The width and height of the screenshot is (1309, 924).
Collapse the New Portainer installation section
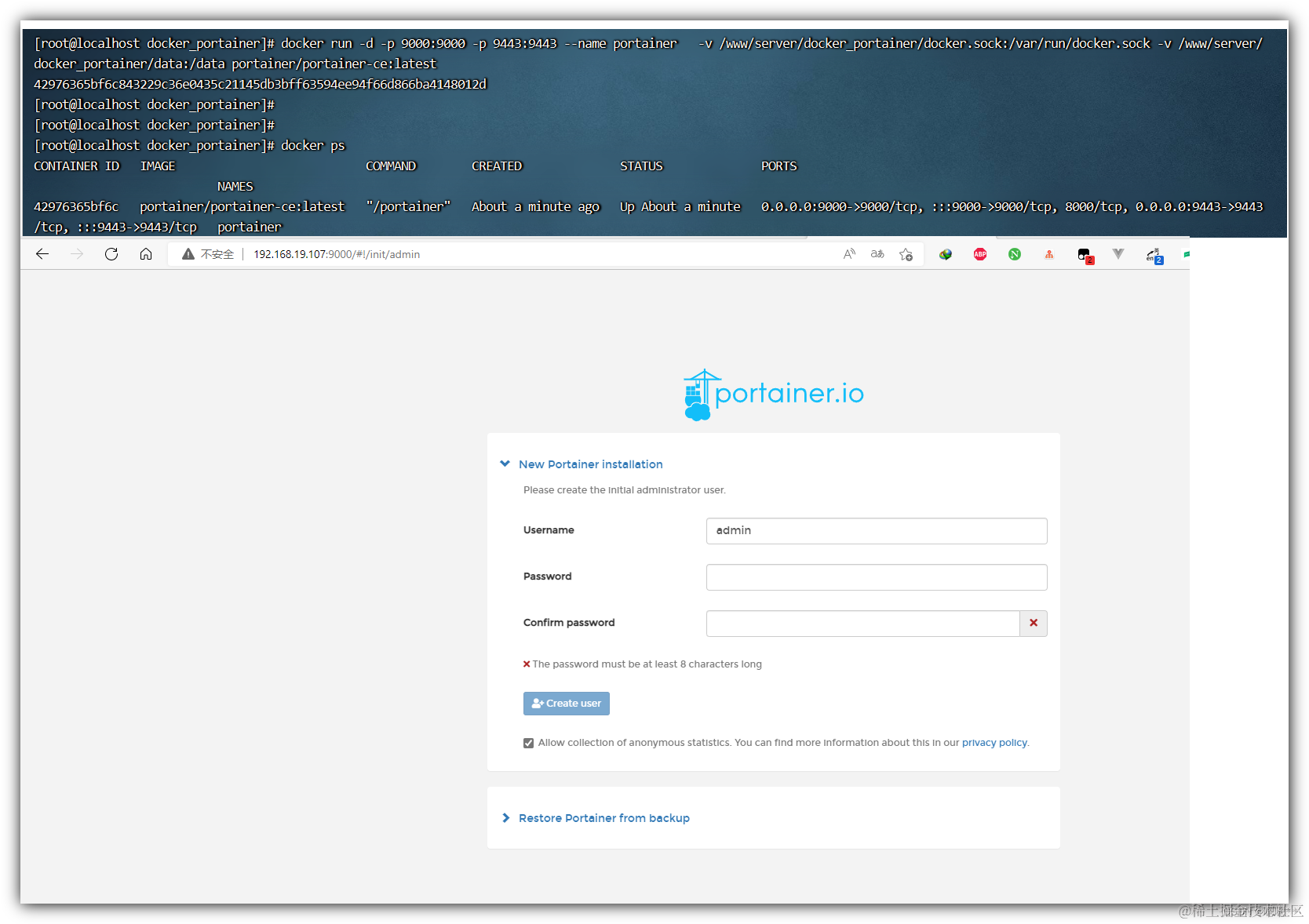(505, 464)
